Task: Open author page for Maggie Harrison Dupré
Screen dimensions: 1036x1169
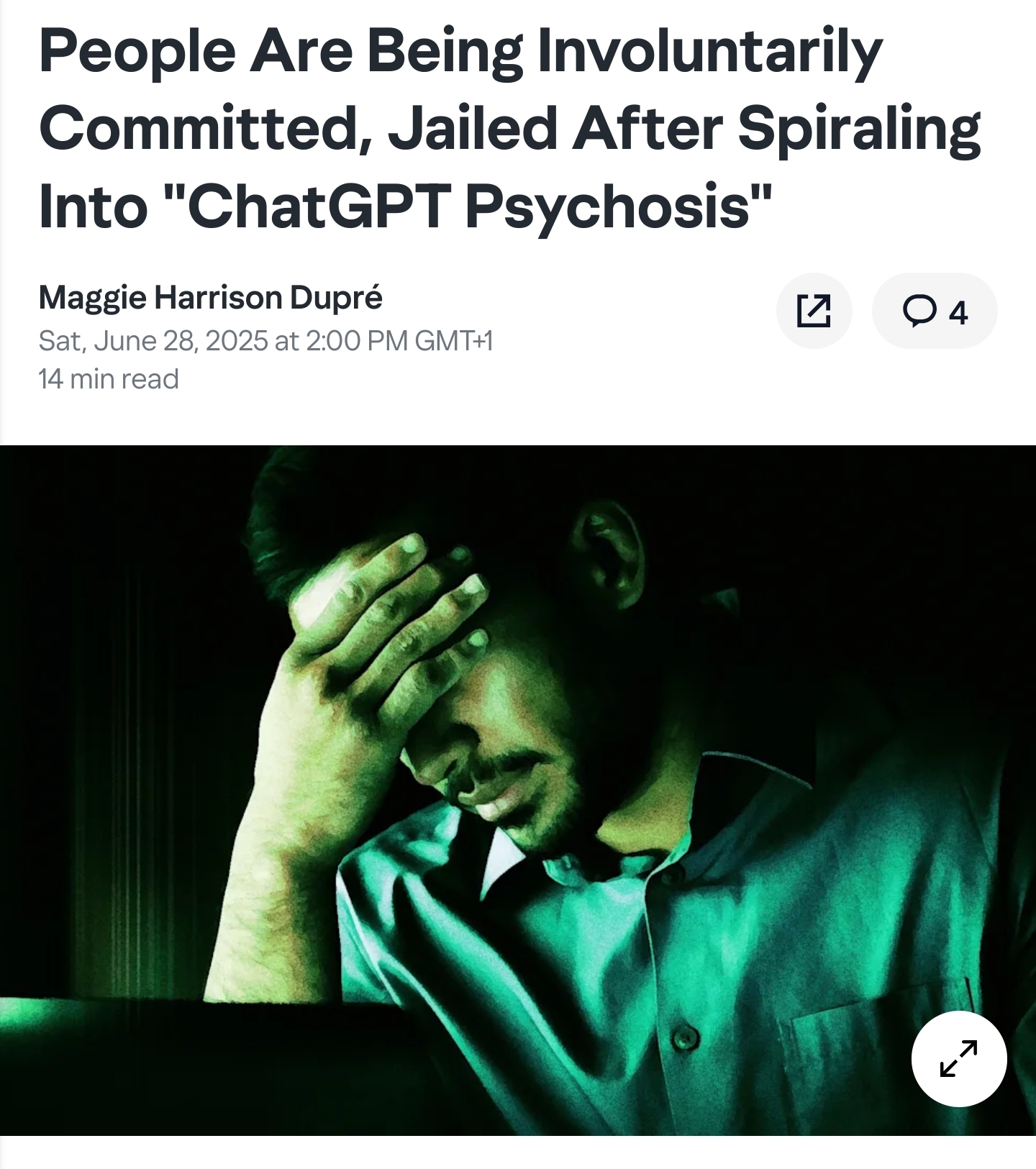Action: click(x=210, y=297)
